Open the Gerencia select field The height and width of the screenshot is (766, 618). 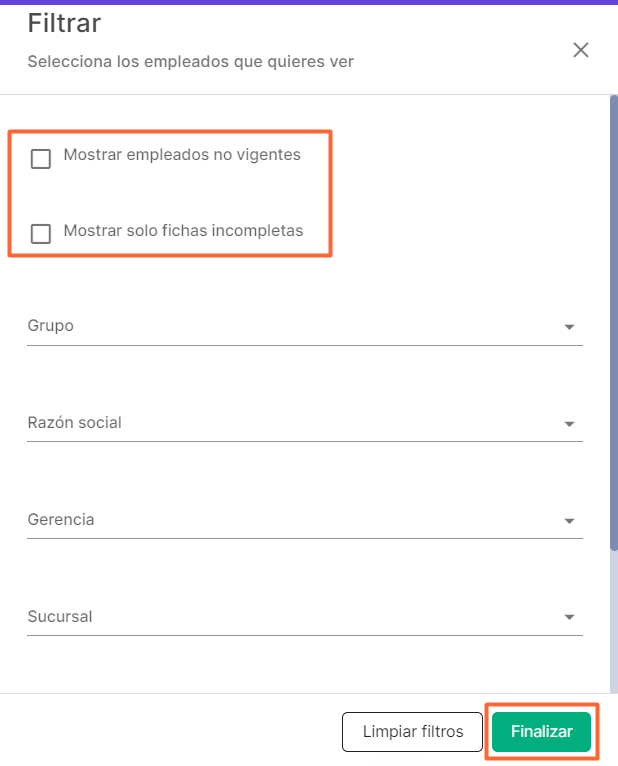pyautogui.click(x=290, y=521)
